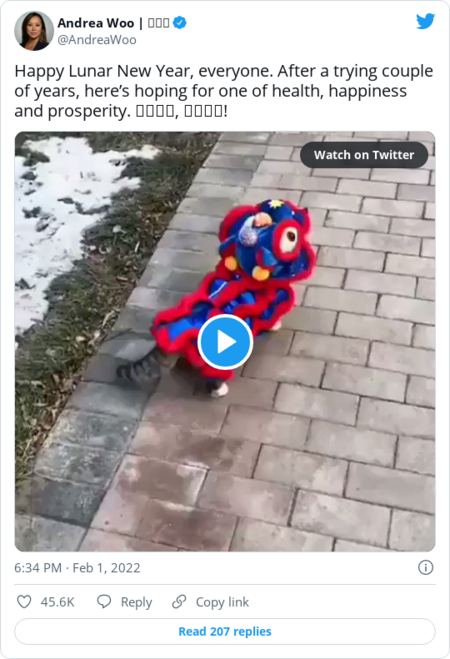Click the Twitter bird logo
This screenshot has width=450, height=659.
pos(425,21)
